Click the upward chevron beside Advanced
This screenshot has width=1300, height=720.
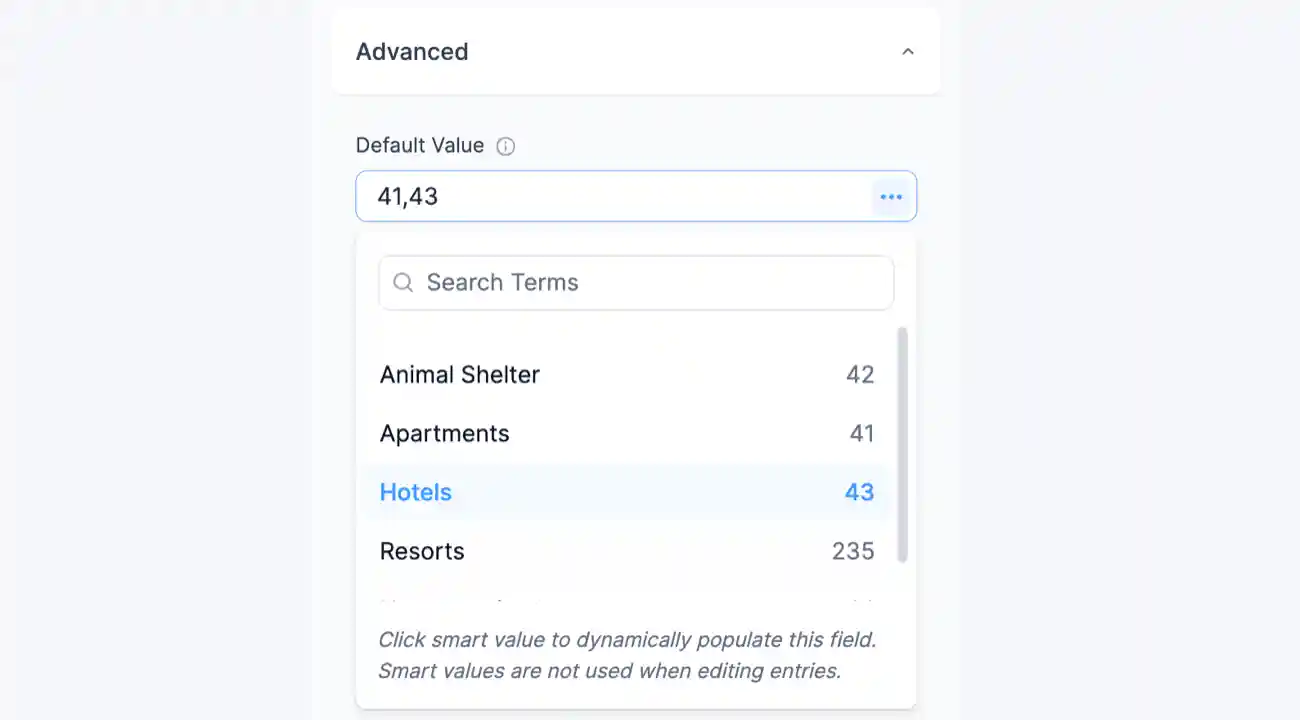click(907, 50)
